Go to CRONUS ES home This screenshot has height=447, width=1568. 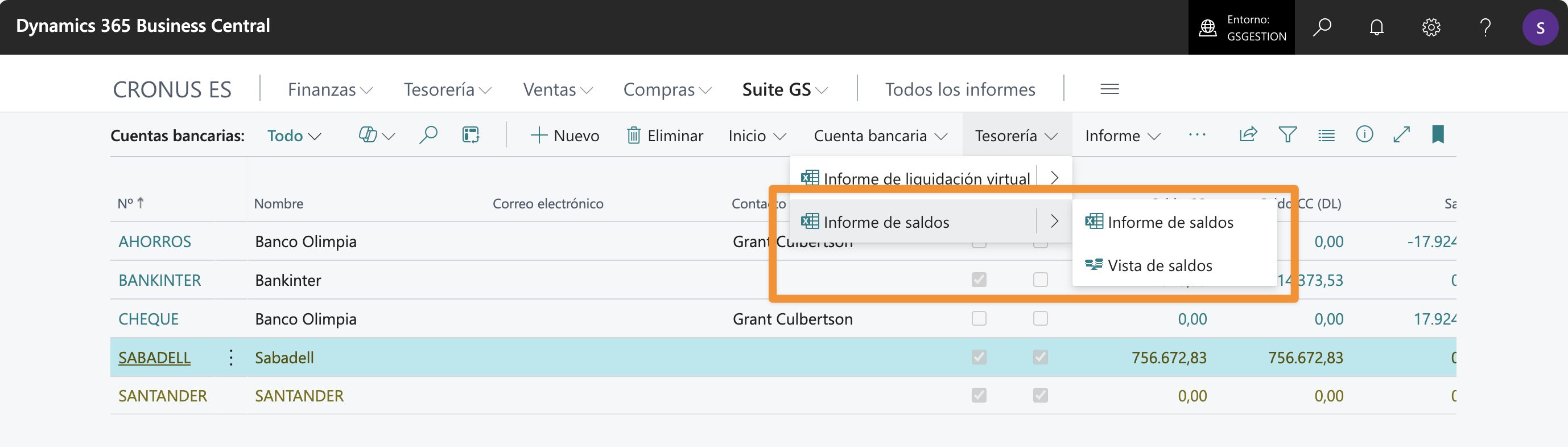point(172,89)
